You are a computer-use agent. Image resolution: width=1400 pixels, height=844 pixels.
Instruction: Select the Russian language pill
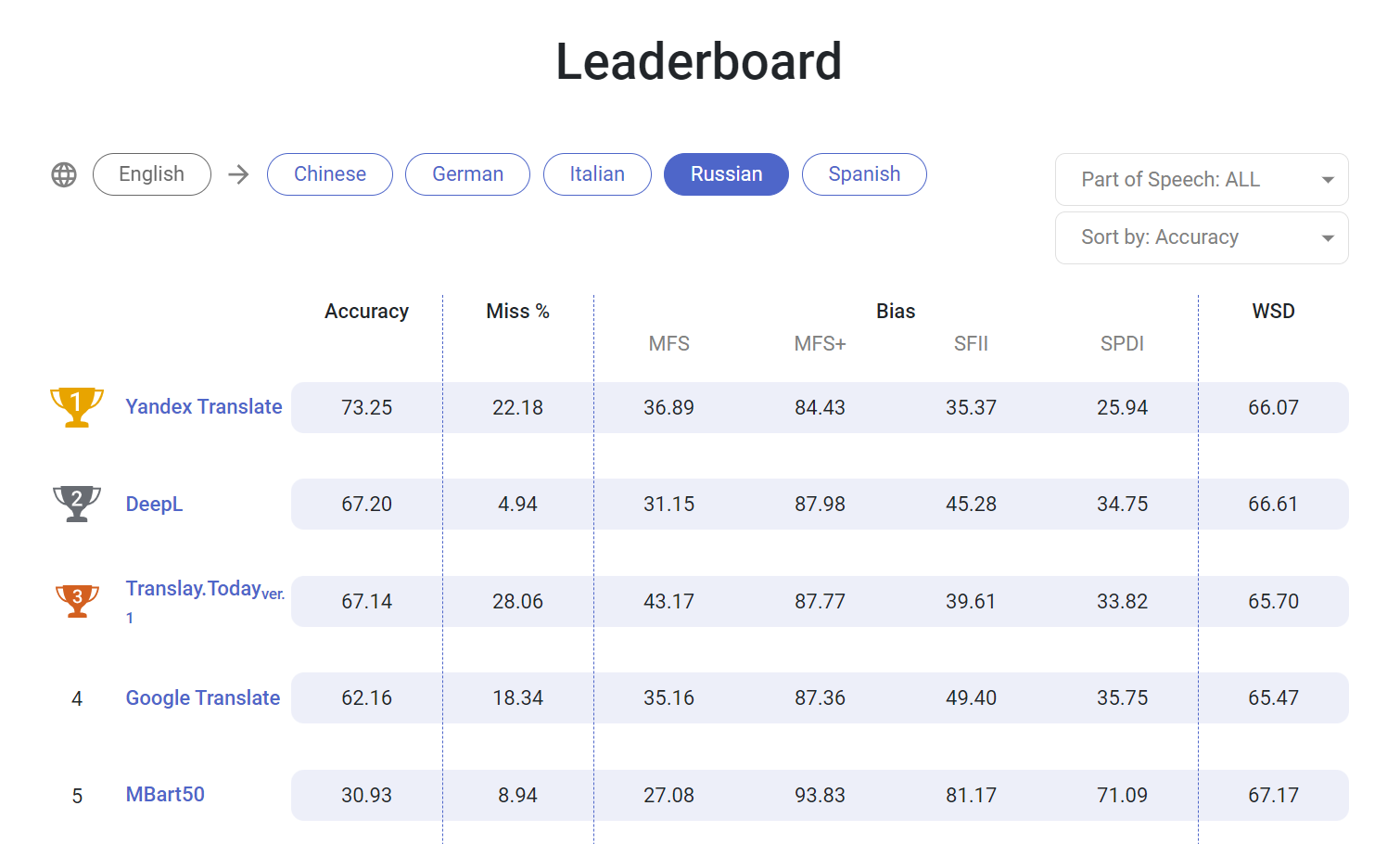tap(726, 174)
